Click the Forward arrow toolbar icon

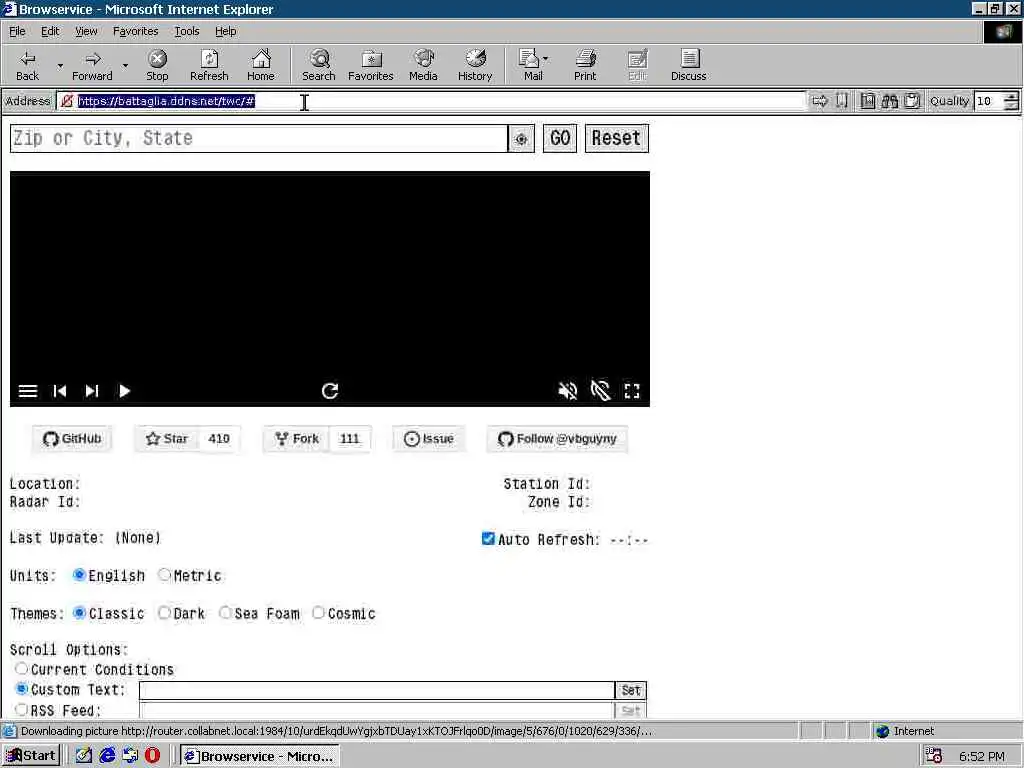(x=93, y=59)
